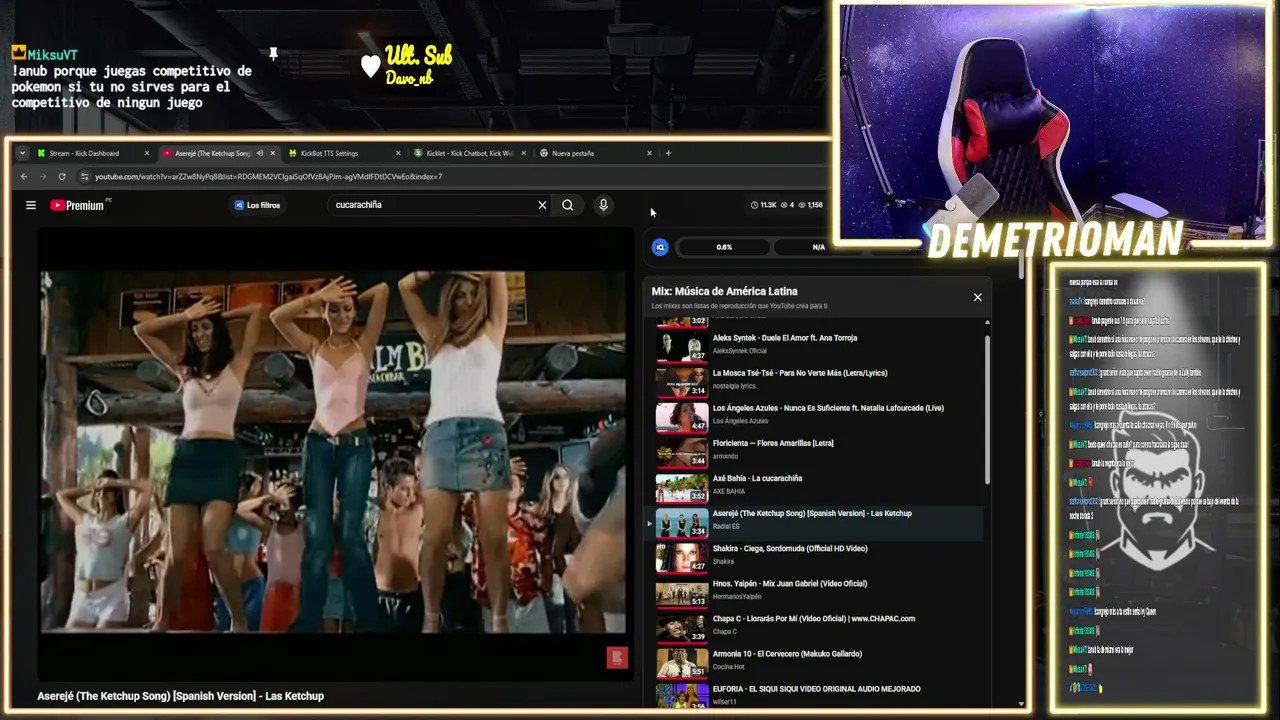
Task: Click the red badge icon on video corner
Action: tap(617, 657)
